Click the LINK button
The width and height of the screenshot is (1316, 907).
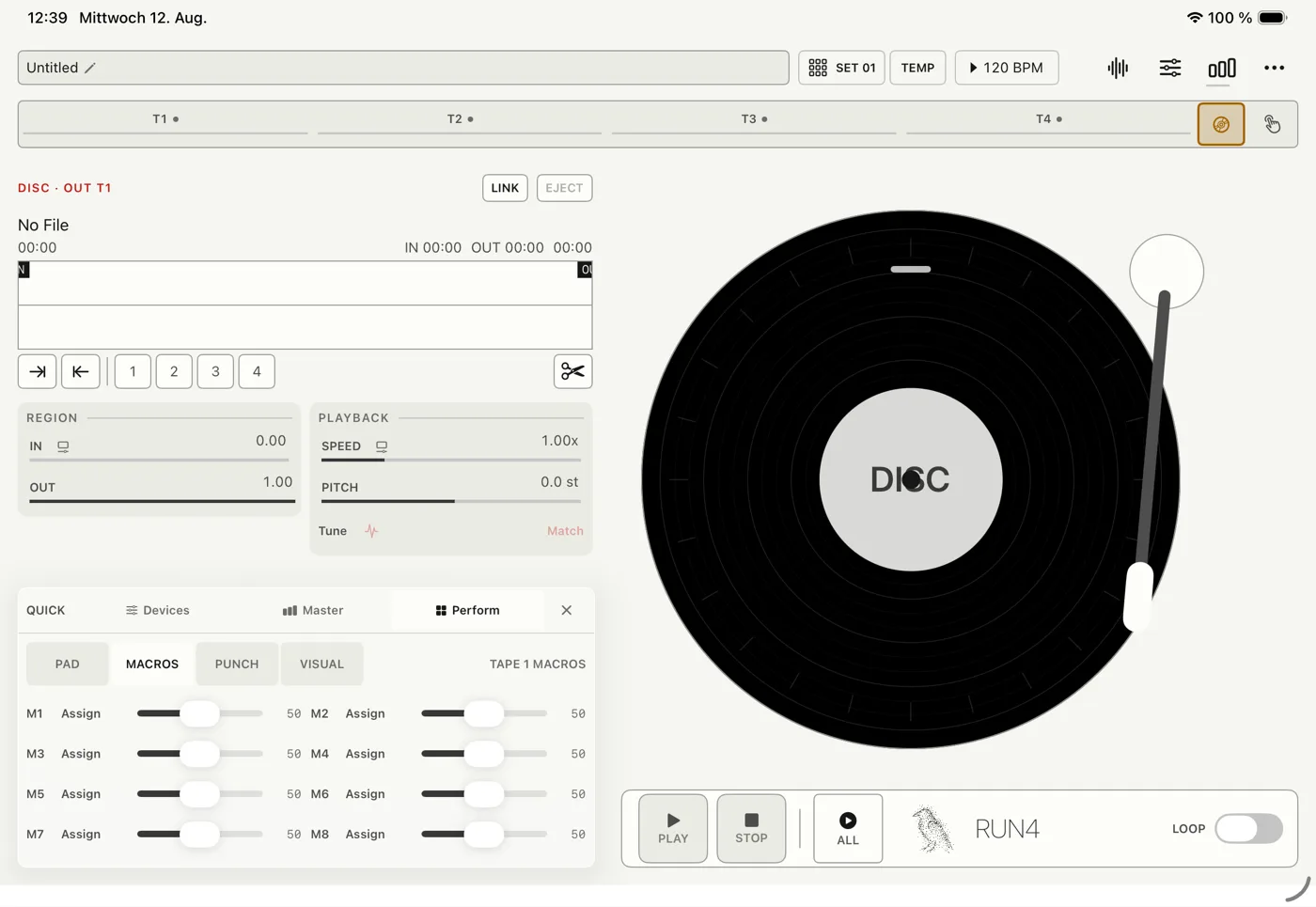(505, 188)
